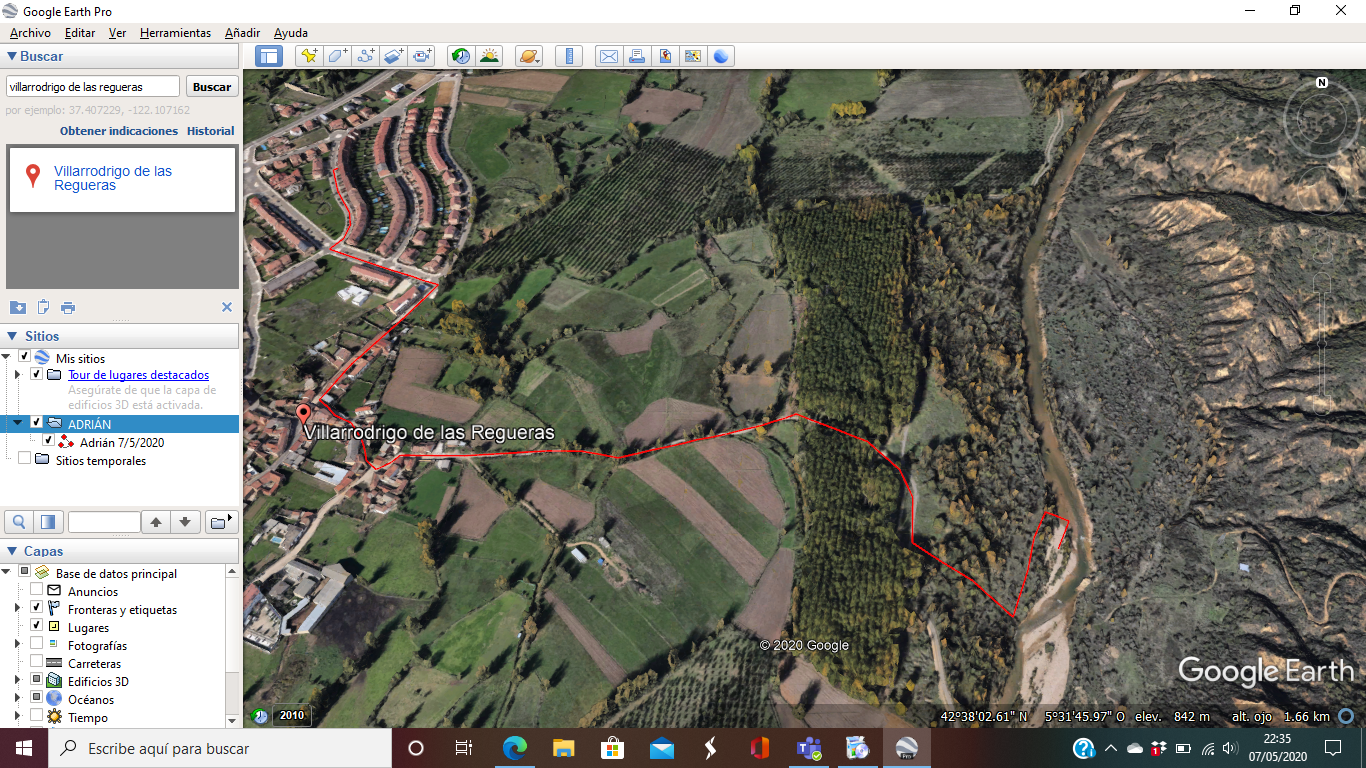Click the view in Google Maps icon
The height and width of the screenshot is (768, 1366).
[692, 56]
